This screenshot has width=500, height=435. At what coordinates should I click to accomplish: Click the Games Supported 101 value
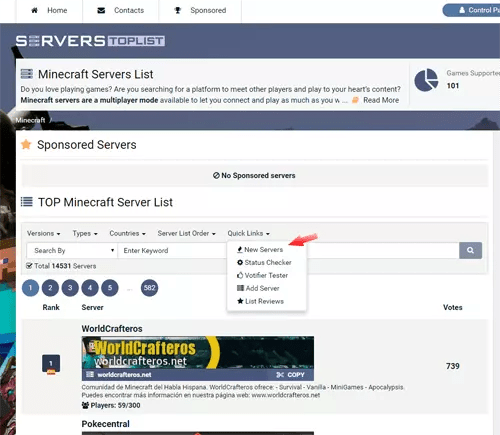click(453, 86)
